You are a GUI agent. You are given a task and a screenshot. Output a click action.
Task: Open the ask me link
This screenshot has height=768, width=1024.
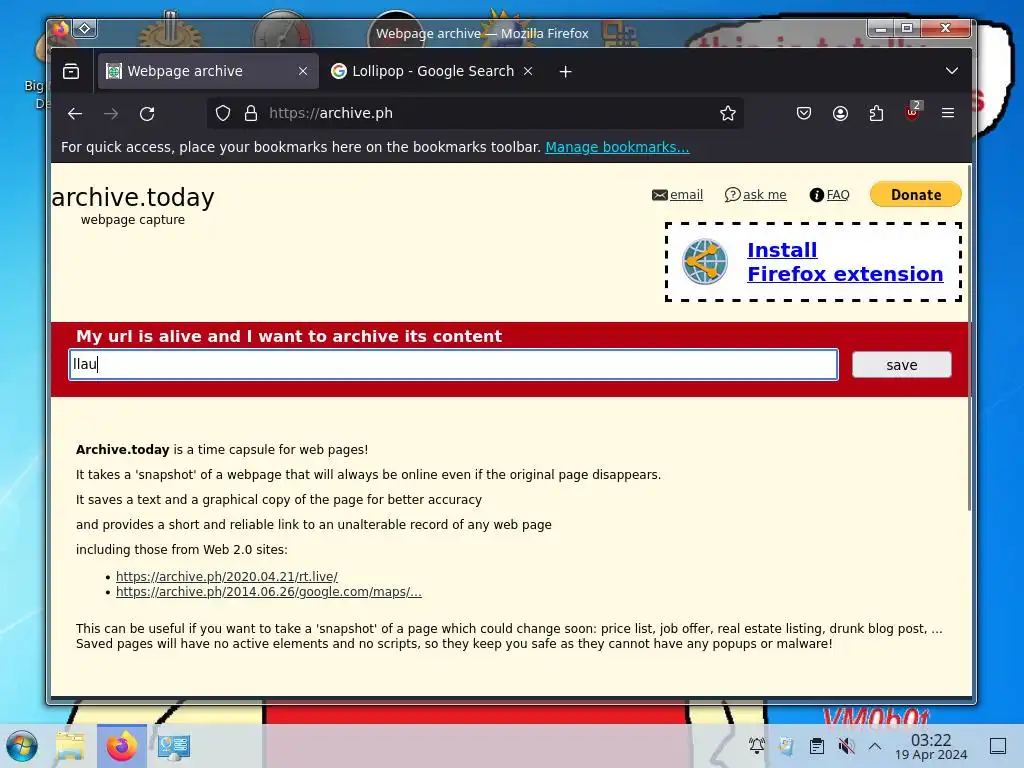764,195
